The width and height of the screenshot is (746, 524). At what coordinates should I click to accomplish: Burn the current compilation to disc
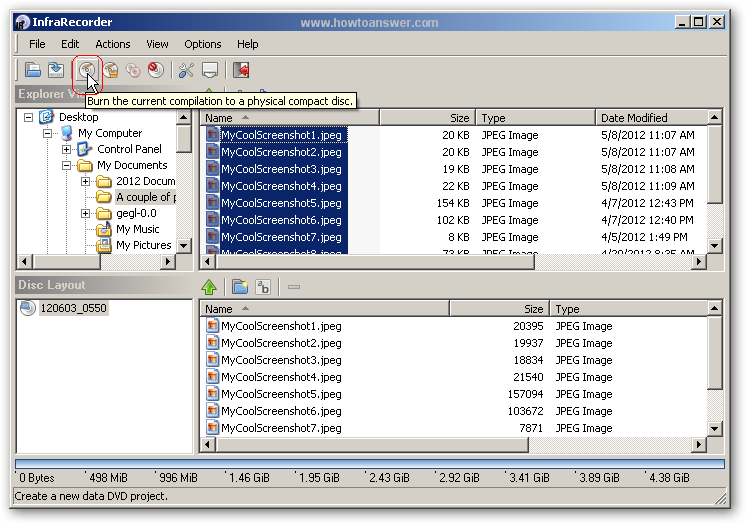[x=87, y=70]
